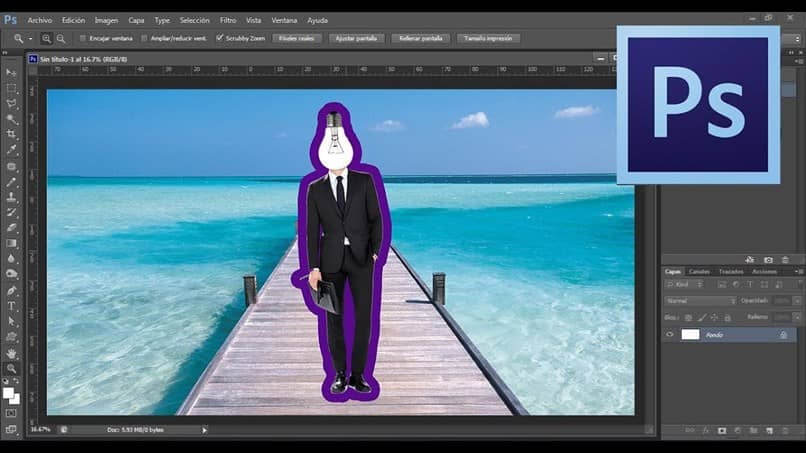Switch to the Canales tab
This screenshot has height=453, width=806.
(x=699, y=271)
